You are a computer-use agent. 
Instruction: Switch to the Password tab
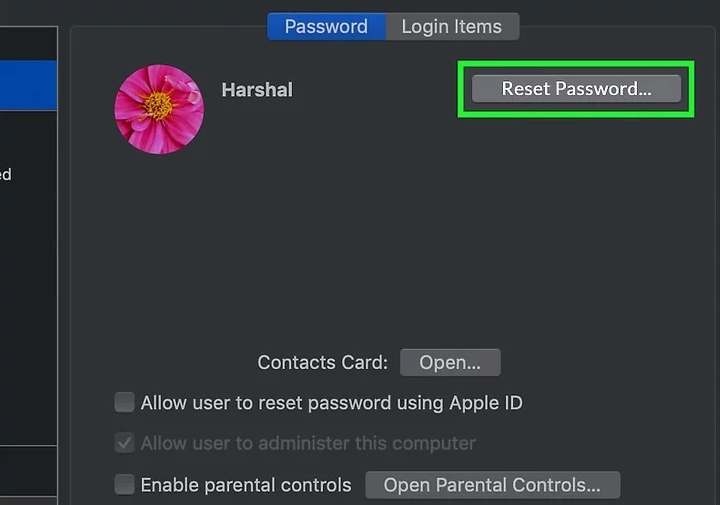click(326, 27)
